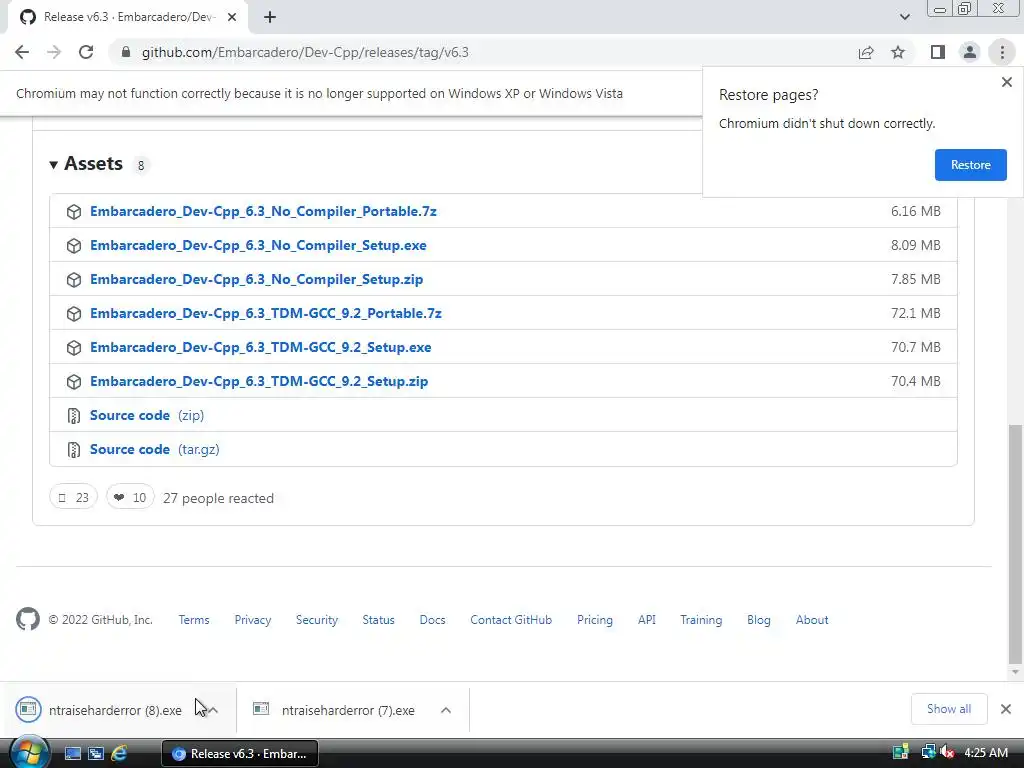Click the reaction button with 23
1024x768 pixels.
[x=73, y=498]
